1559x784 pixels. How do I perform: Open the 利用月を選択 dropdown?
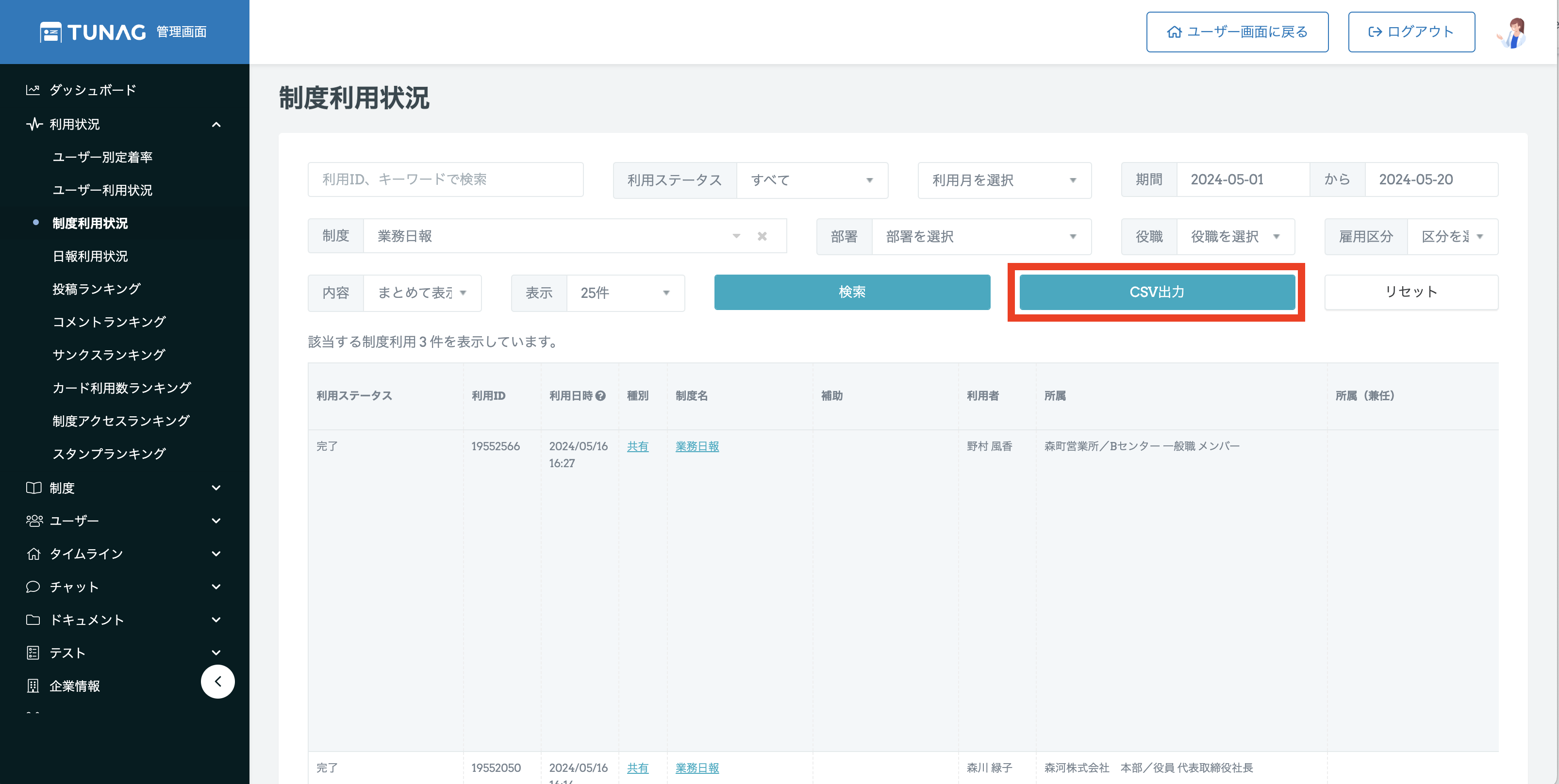click(x=1005, y=180)
